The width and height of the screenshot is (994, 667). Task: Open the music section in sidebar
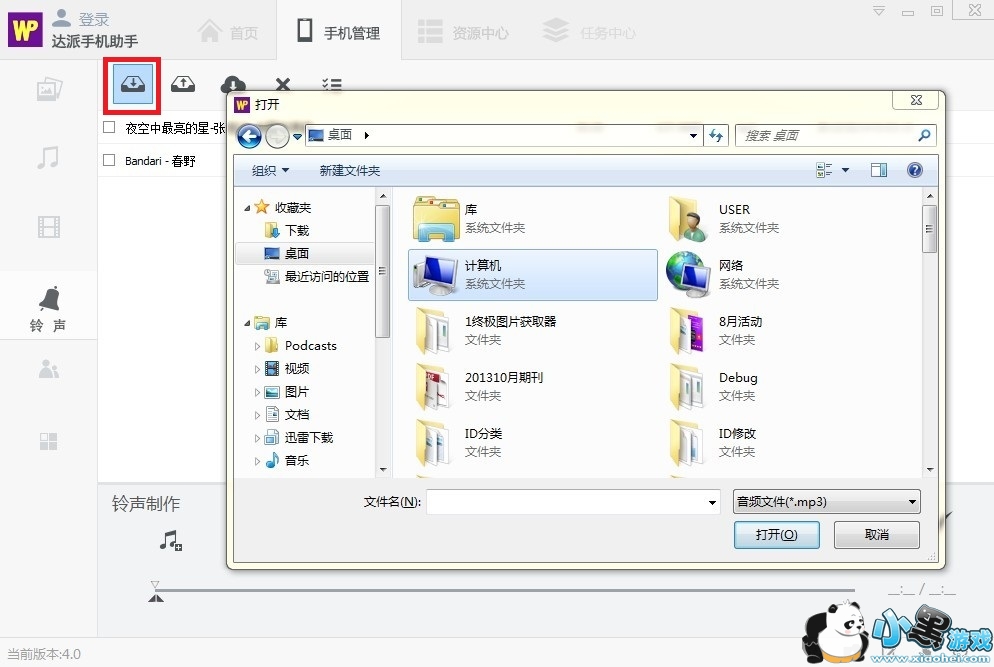pyautogui.click(x=48, y=157)
